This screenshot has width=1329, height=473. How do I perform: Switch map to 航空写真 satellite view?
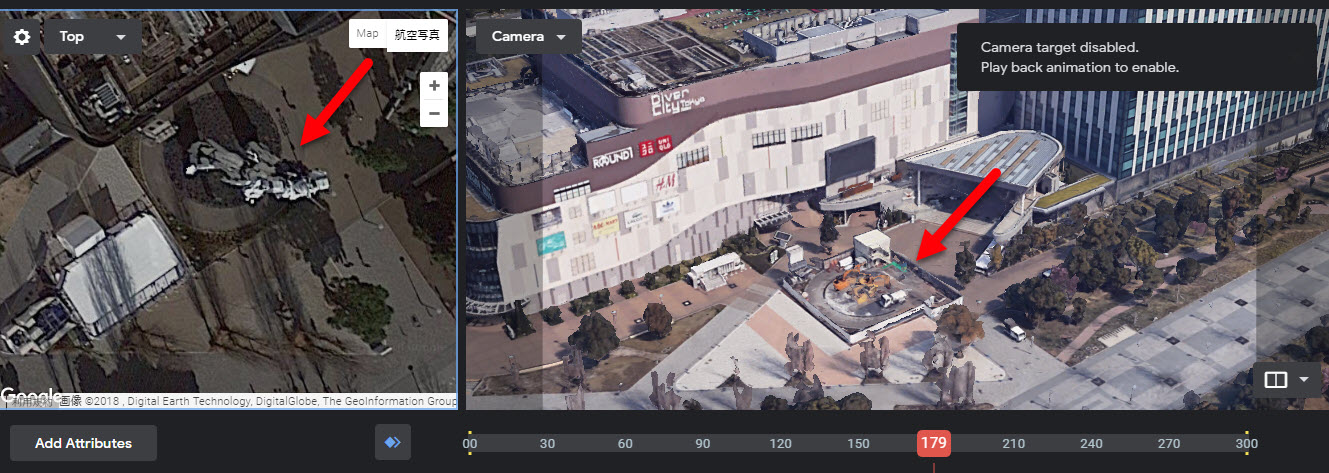pyautogui.click(x=416, y=34)
